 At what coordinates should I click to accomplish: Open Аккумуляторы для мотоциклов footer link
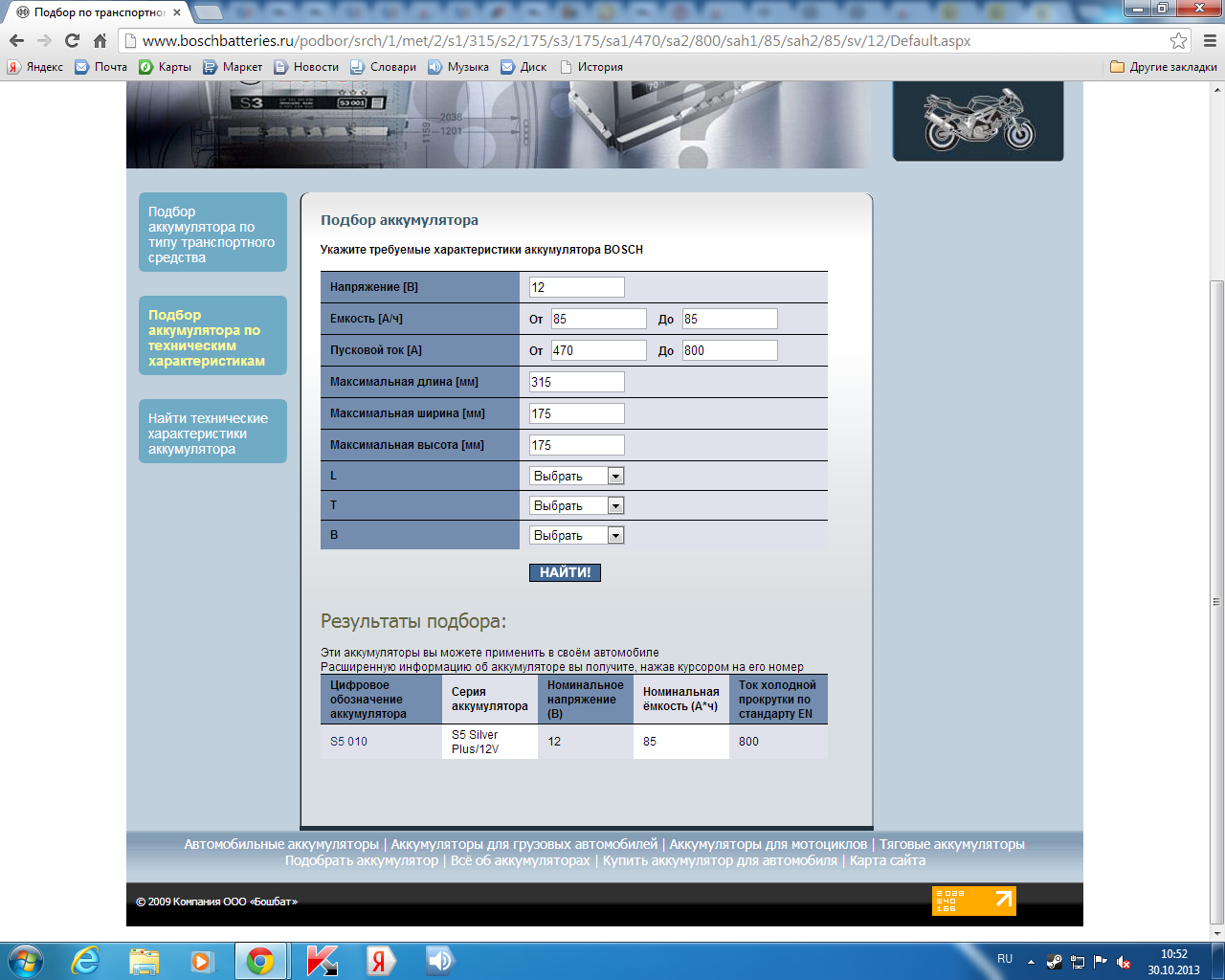coord(768,844)
